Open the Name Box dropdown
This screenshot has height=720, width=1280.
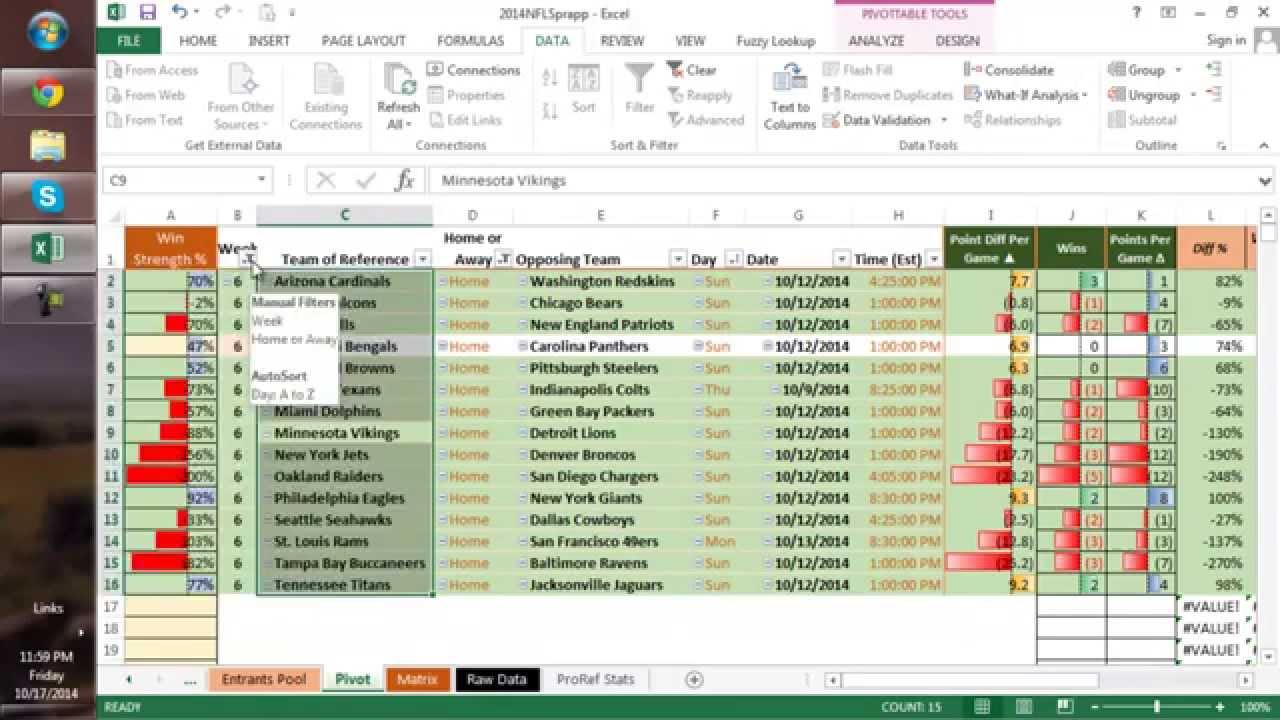point(262,181)
